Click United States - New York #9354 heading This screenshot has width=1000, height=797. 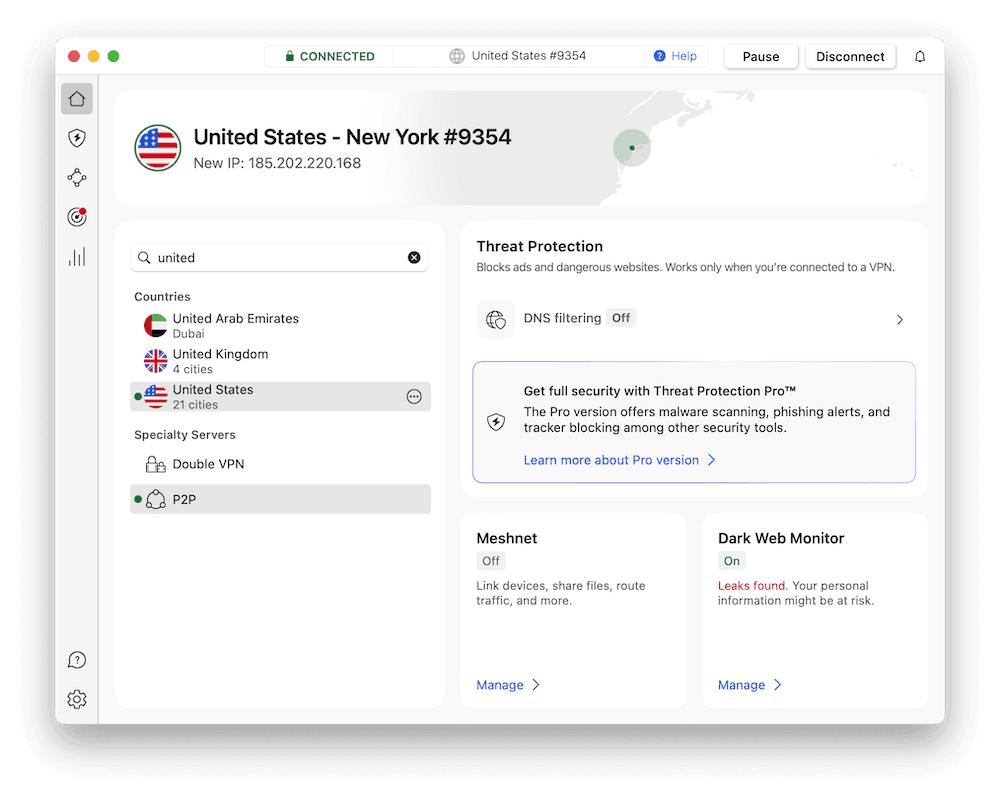pos(352,137)
